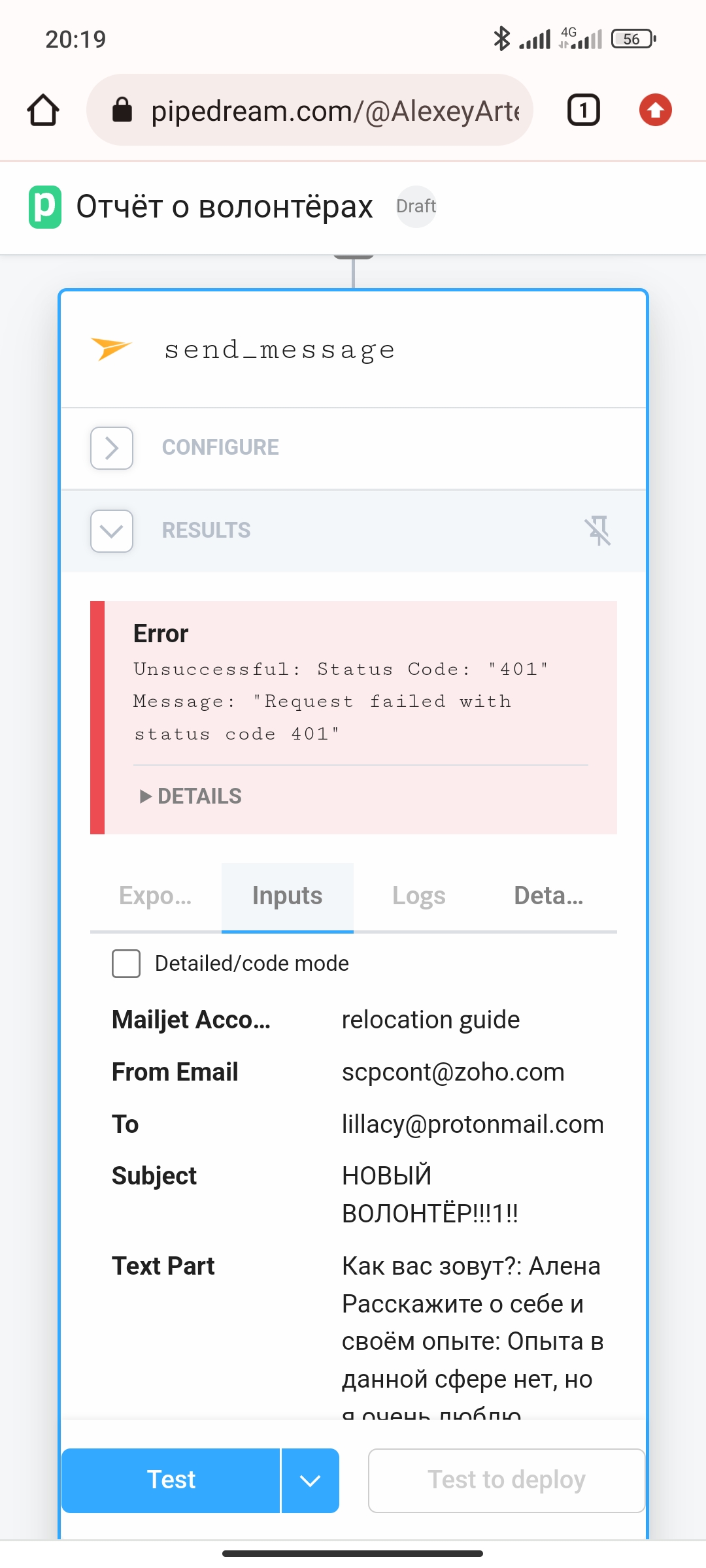Image resolution: width=706 pixels, height=1568 pixels.
Task: Open the dropdown next to the Test button
Action: pos(310,1480)
